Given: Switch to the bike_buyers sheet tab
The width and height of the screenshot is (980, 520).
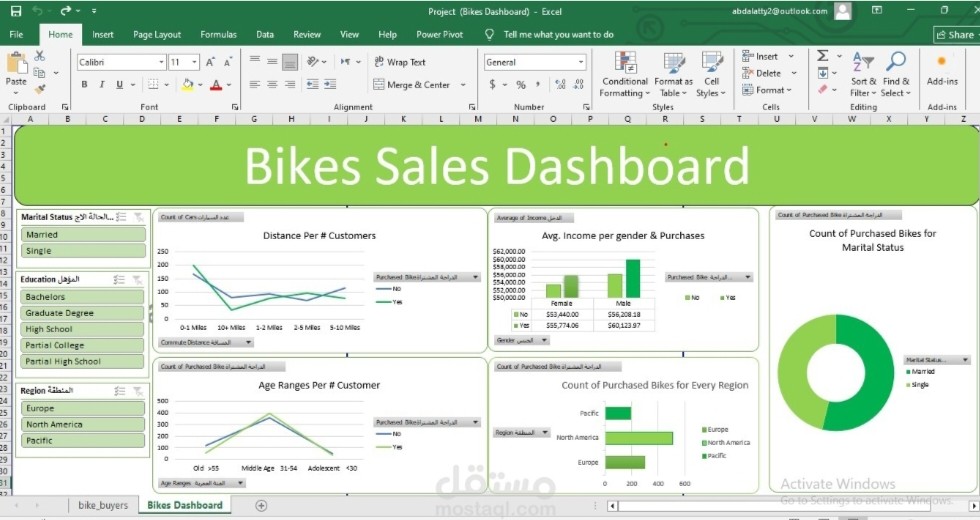Looking at the screenshot, I should 103,505.
